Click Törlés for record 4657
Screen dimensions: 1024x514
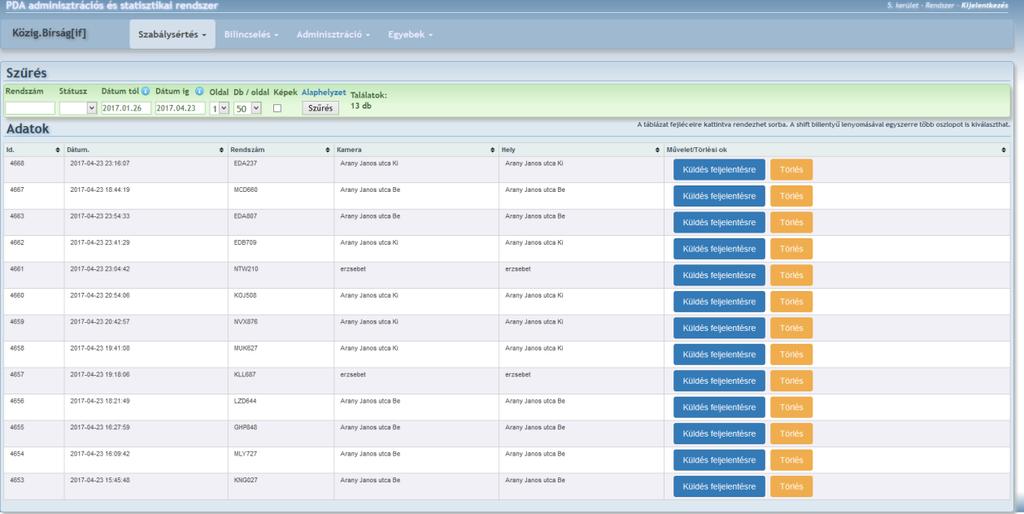click(792, 381)
